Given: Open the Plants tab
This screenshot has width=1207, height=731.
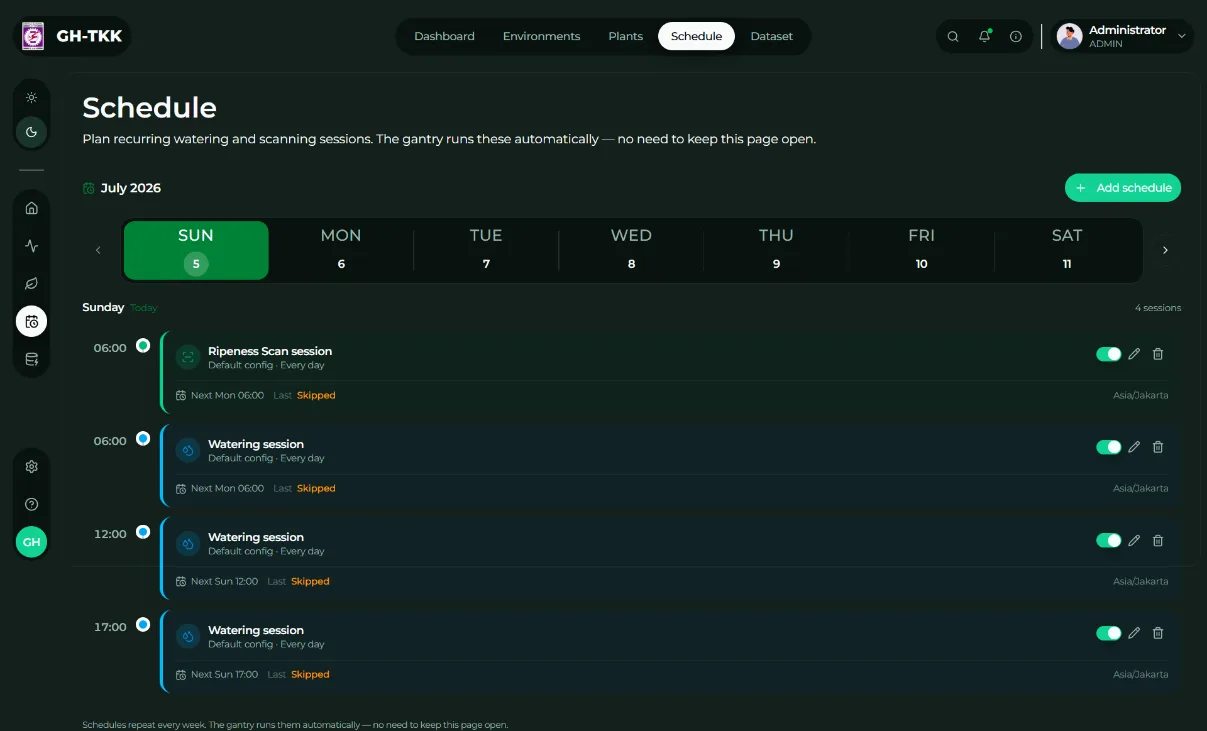Looking at the screenshot, I should (x=625, y=37).
